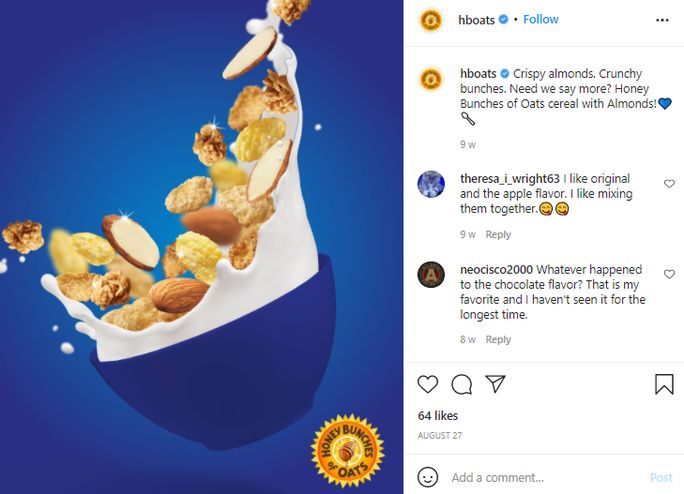The height and width of the screenshot is (494, 684).
Task: Open hboats username in the header
Action: [x=476, y=20]
